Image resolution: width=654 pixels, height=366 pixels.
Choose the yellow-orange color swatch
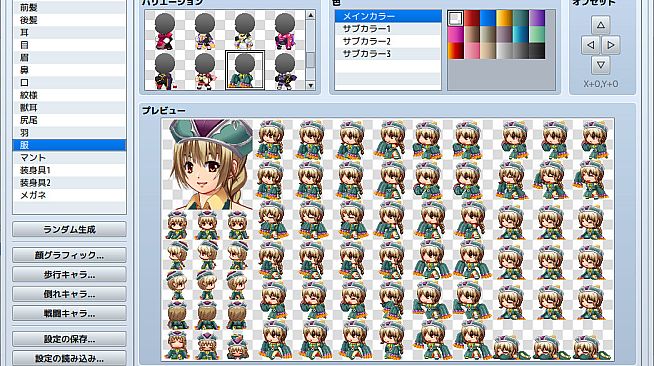click(x=504, y=18)
